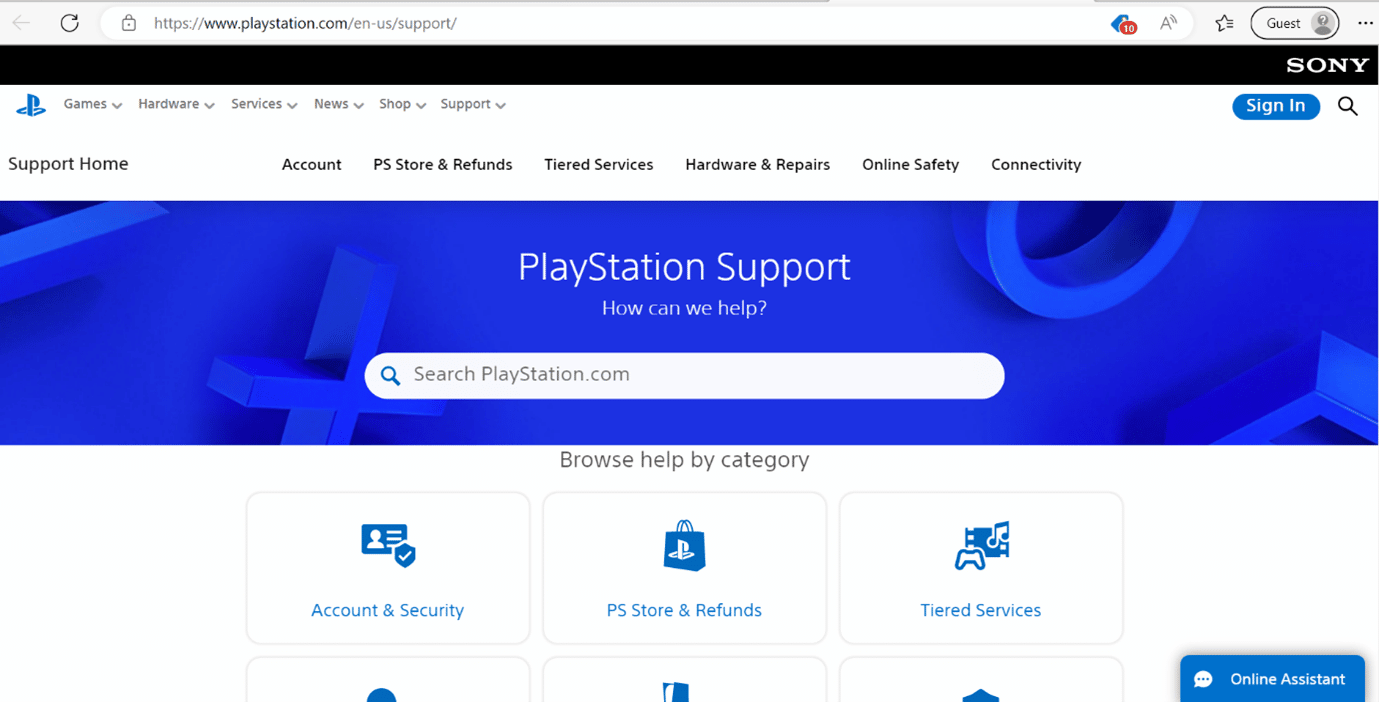Click the Guest profile button
1379x702 pixels.
[x=1295, y=22]
